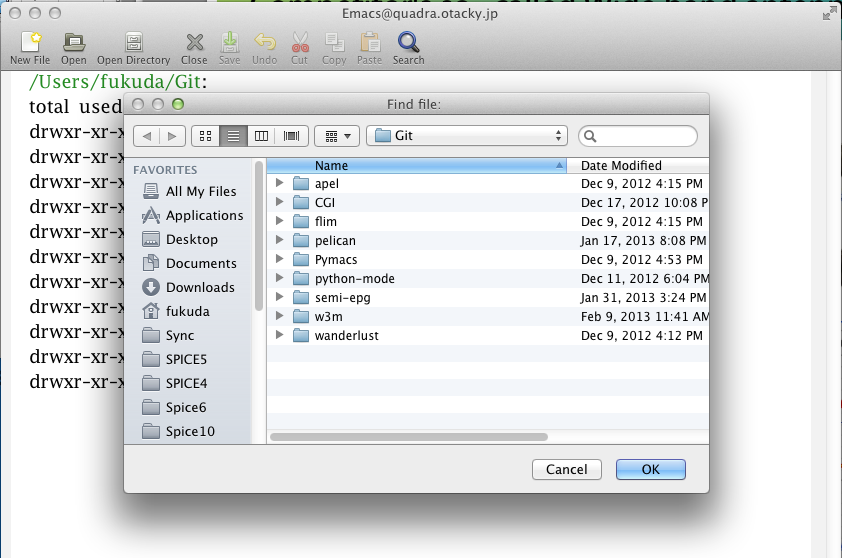
Task: Expand the semi-epg folder disclosure triangle
Action: click(x=279, y=297)
